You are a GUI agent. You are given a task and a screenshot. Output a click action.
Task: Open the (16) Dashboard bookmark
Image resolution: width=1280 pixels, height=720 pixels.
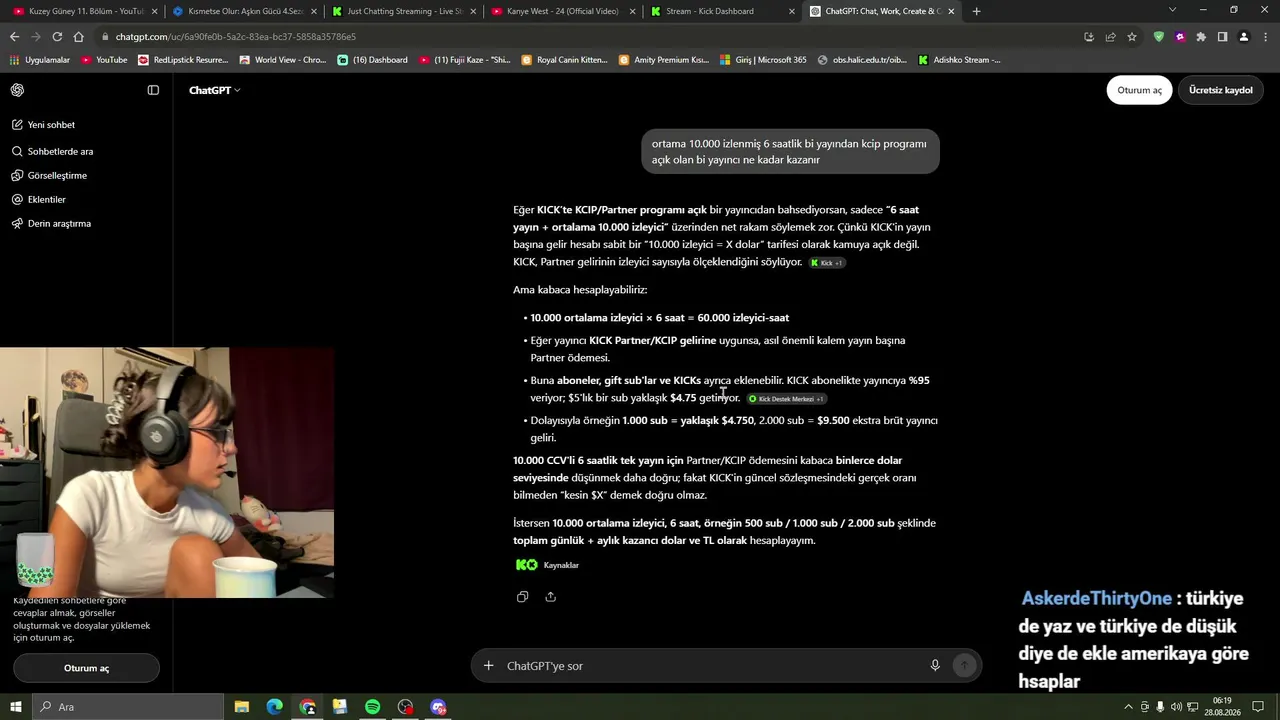(373, 60)
